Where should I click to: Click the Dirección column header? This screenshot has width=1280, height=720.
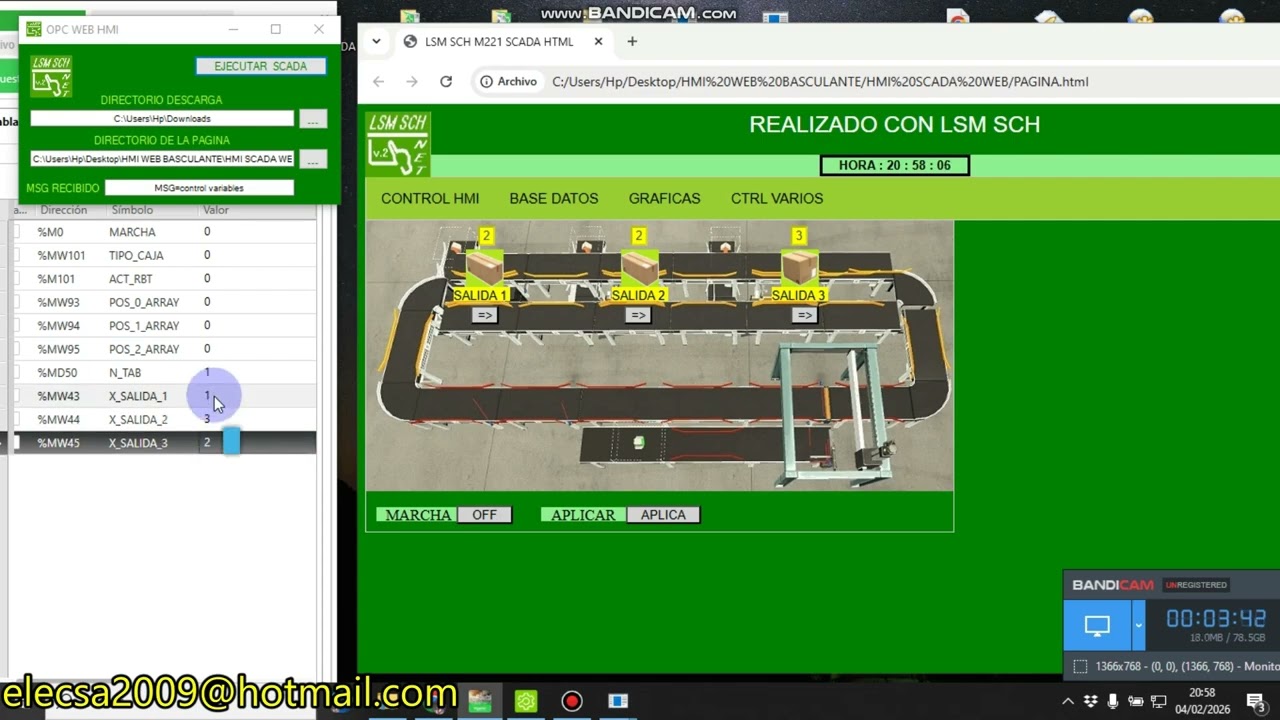click(64, 210)
